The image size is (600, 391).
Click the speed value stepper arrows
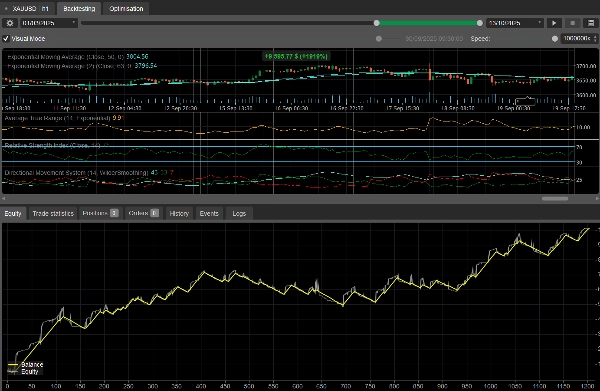pos(595,39)
